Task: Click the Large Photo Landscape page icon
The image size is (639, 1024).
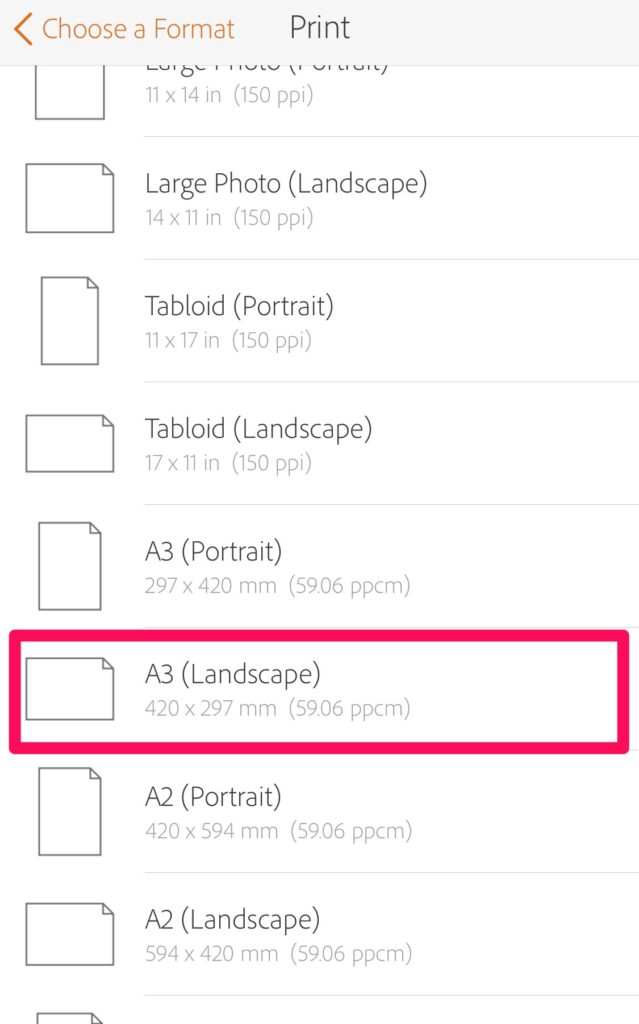Action: point(70,198)
